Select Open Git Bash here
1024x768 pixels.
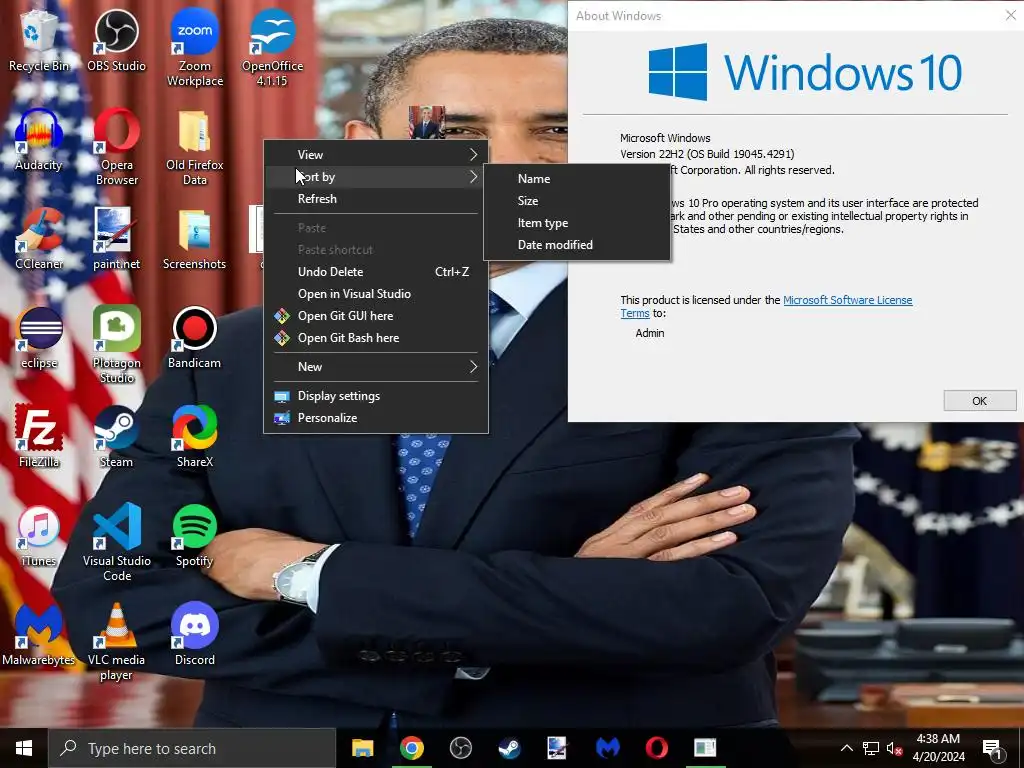(376, 338)
